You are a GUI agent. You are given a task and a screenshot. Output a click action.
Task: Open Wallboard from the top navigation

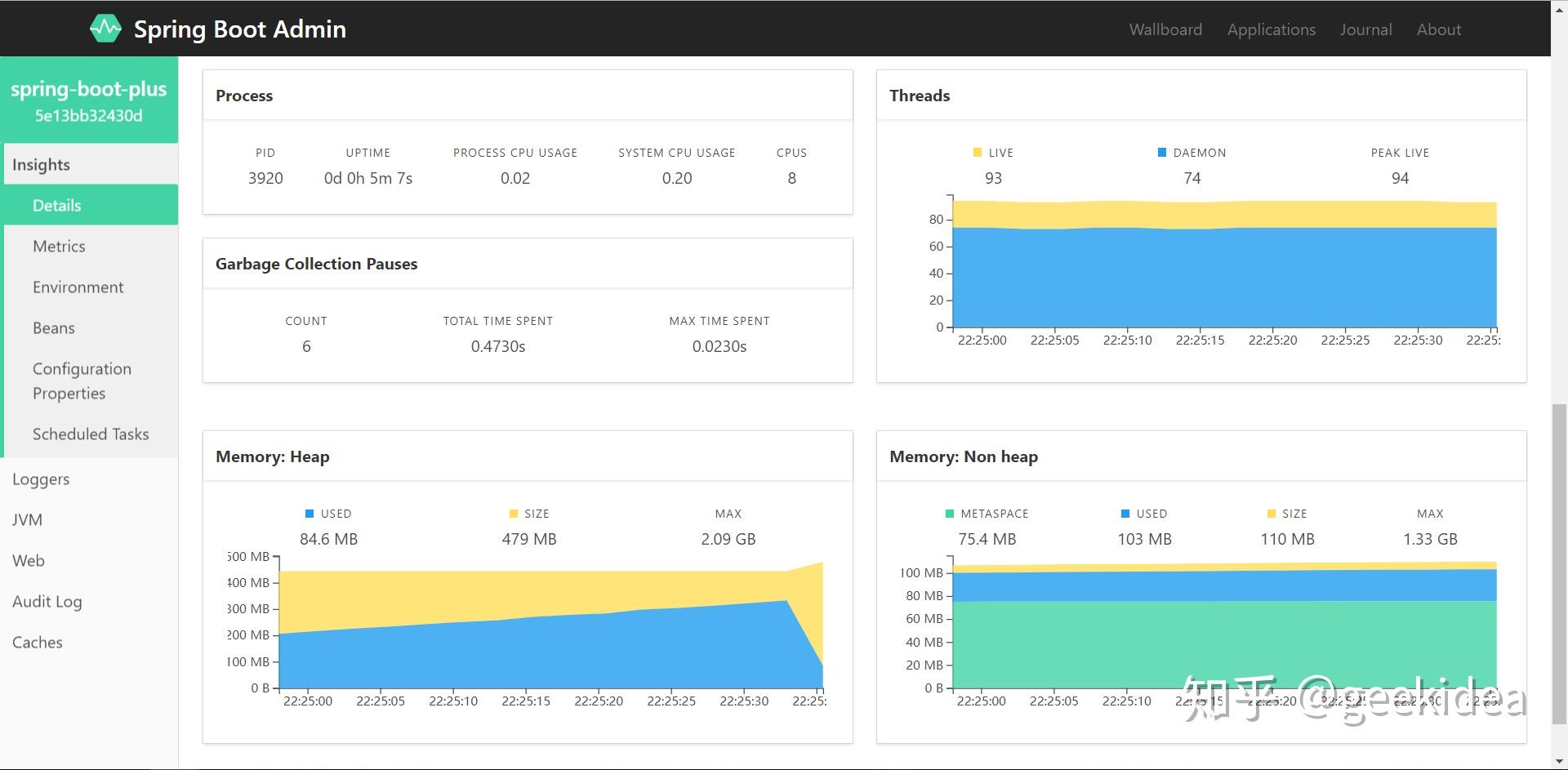coord(1165,29)
